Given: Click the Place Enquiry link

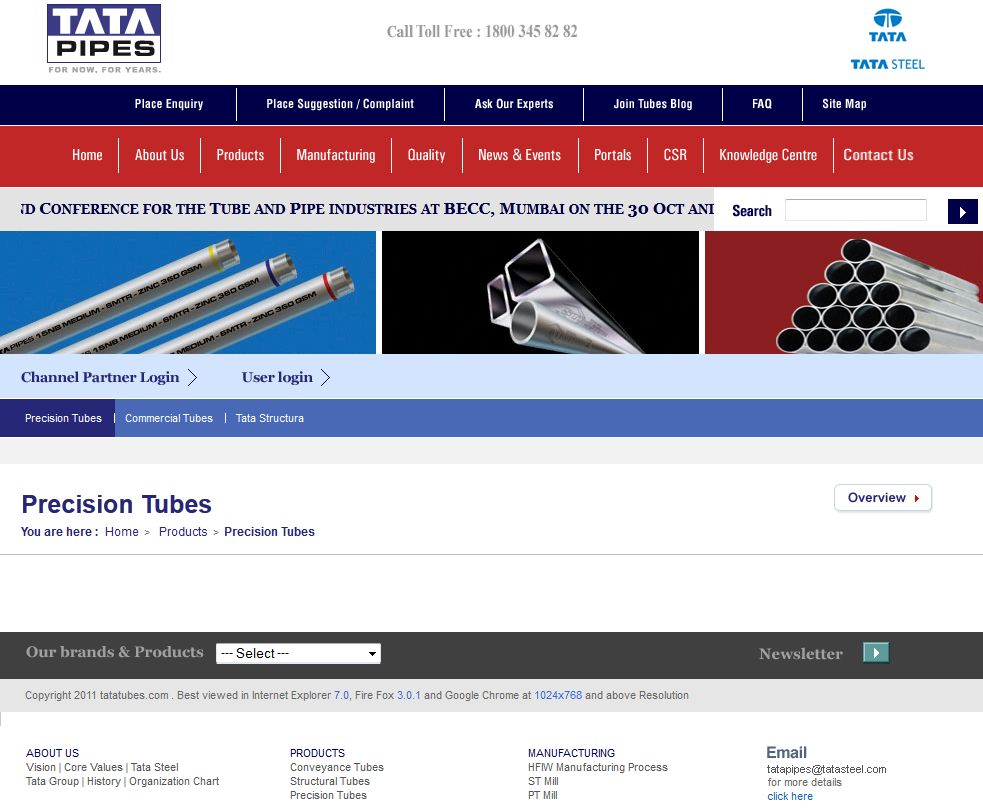Looking at the screenshot, I should (x=169, y=104).
